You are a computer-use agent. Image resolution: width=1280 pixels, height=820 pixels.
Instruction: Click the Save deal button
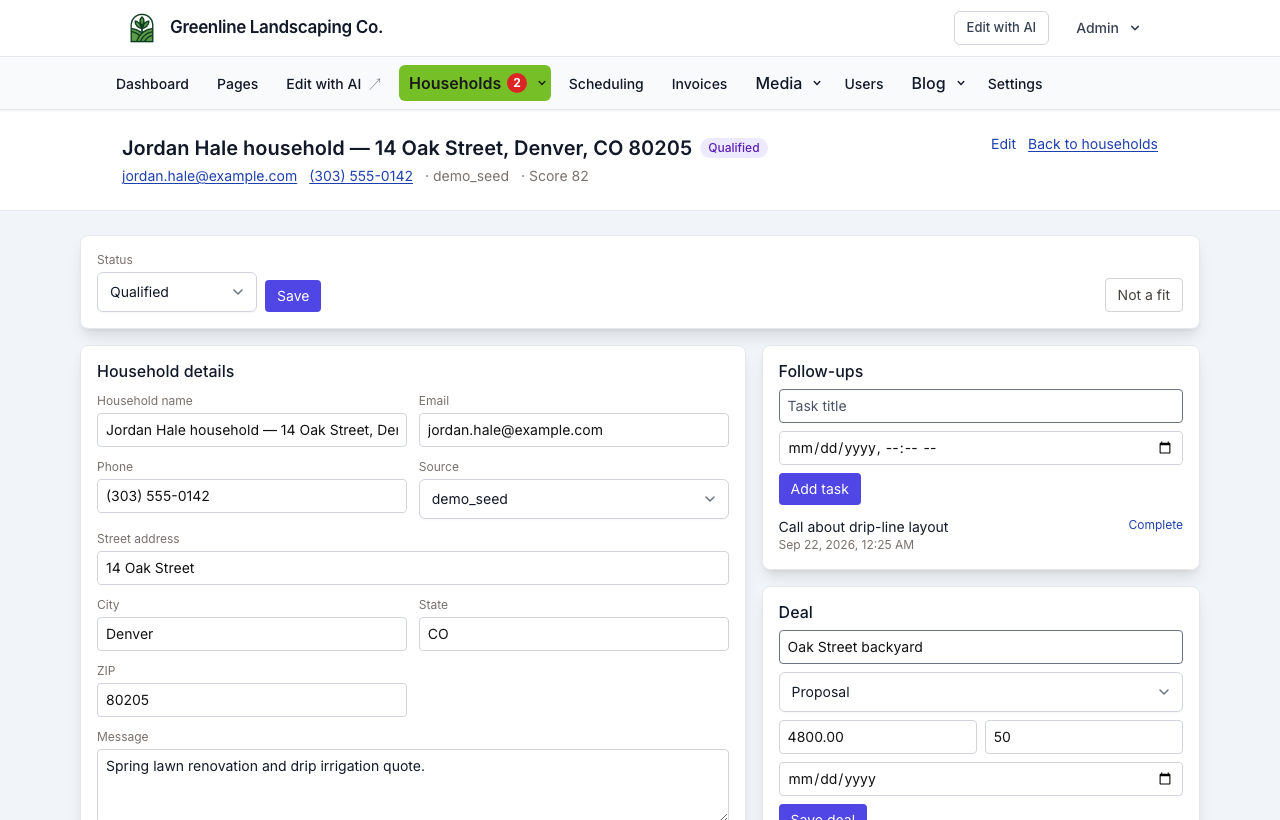pos(823,812)
